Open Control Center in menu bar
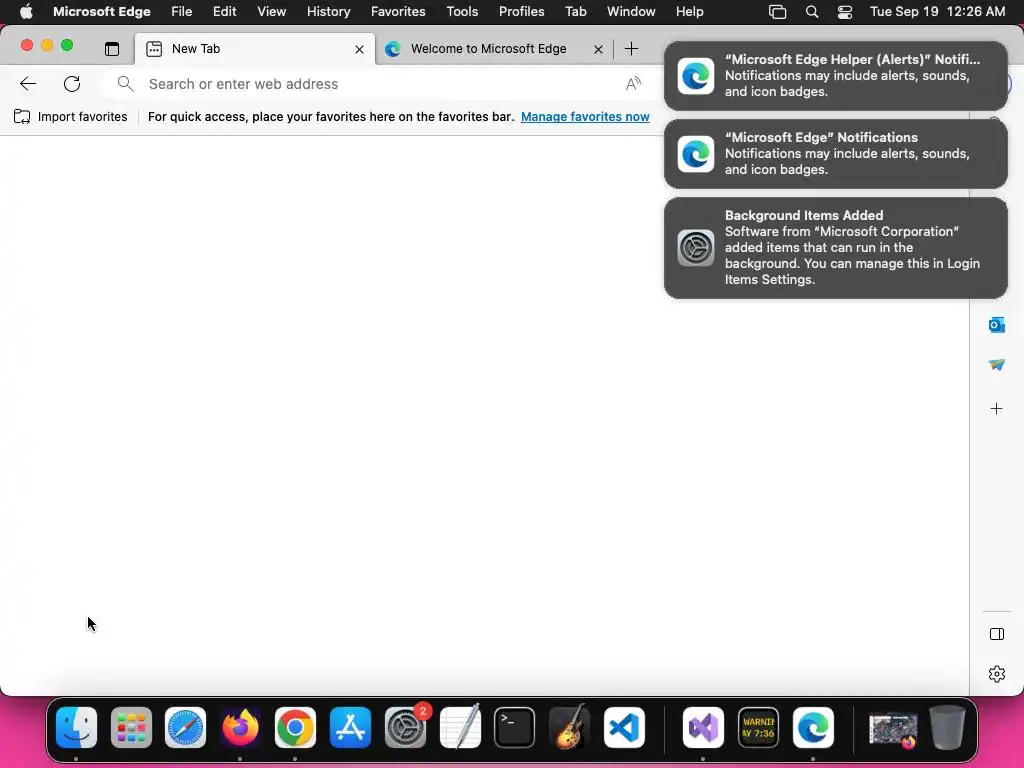 coord(845,12)
